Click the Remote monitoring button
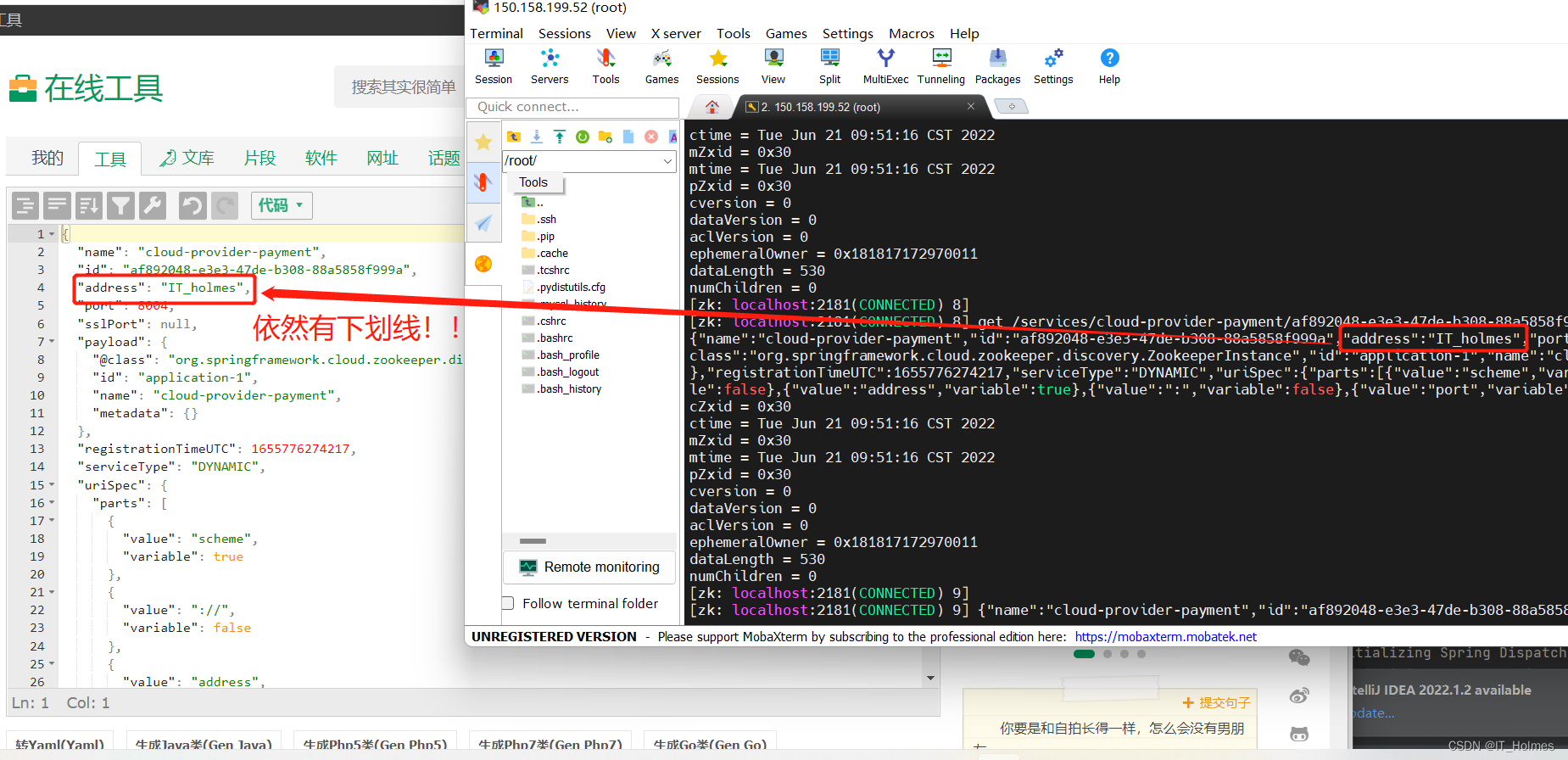This screenshot has width=1568, height=760. pyautogui.click(x=589, y=567)
